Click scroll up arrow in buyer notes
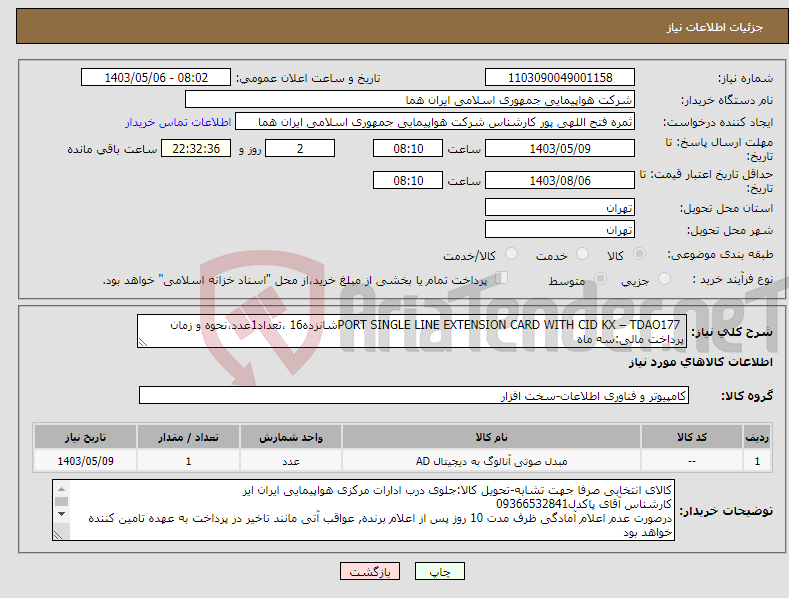 (x=61, y=489)
